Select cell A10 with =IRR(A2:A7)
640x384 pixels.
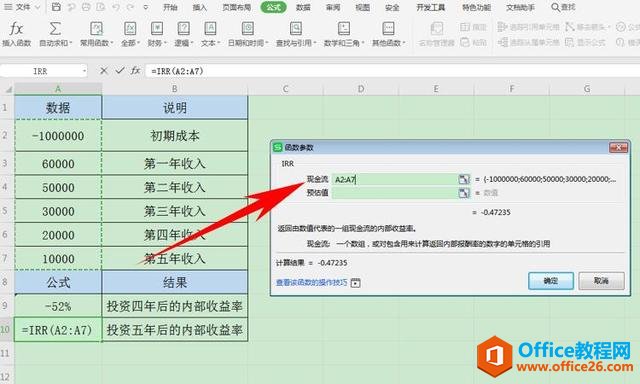[x=58, y=330]
